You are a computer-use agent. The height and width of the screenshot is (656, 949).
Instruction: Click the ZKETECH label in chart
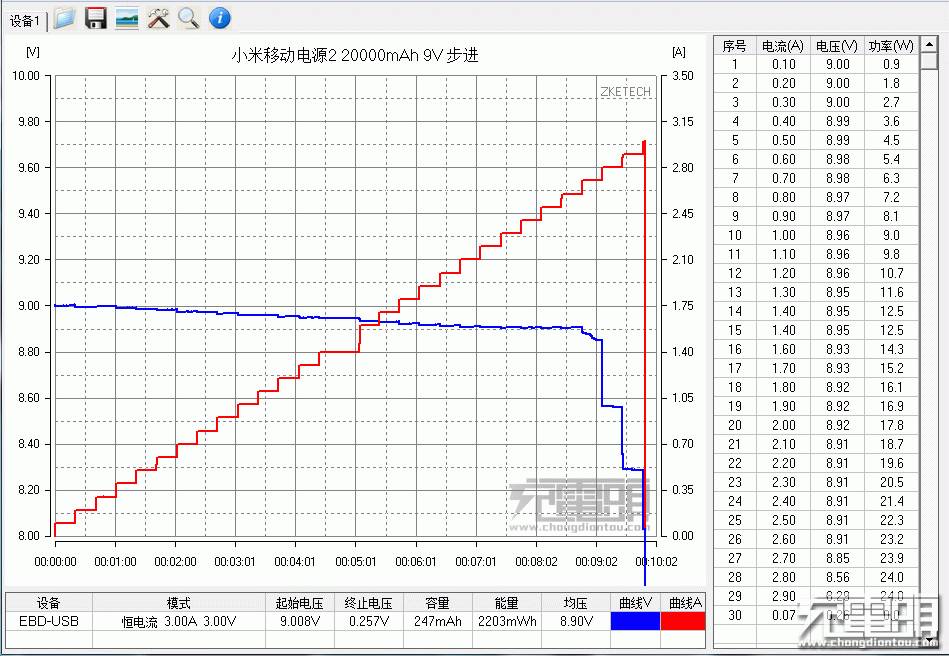pyautogui.click(x=625, y=91)
